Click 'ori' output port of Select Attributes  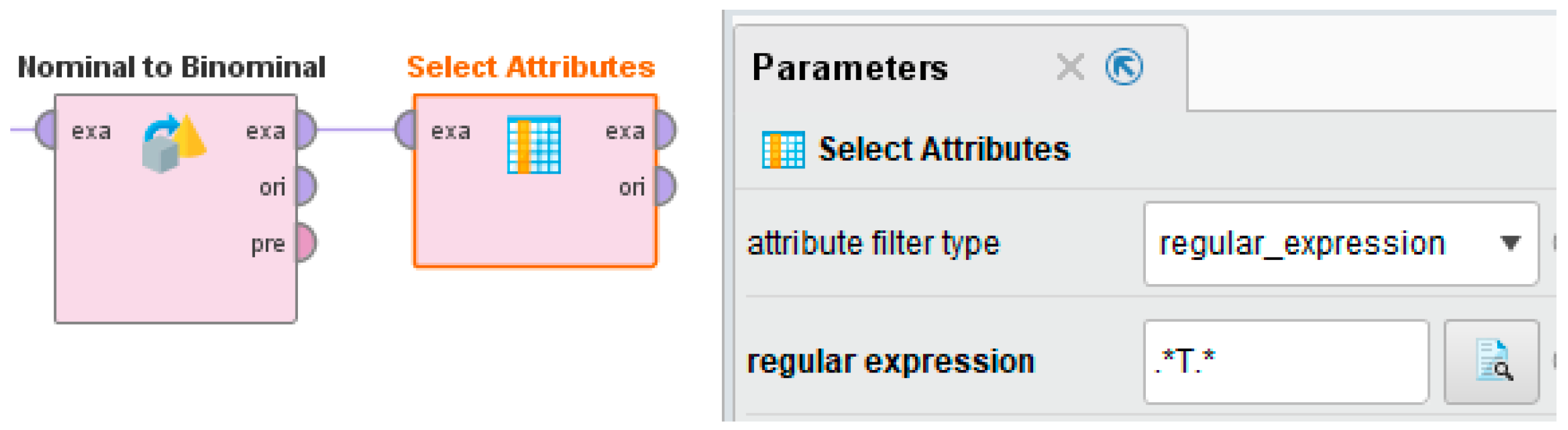(666, 187)
